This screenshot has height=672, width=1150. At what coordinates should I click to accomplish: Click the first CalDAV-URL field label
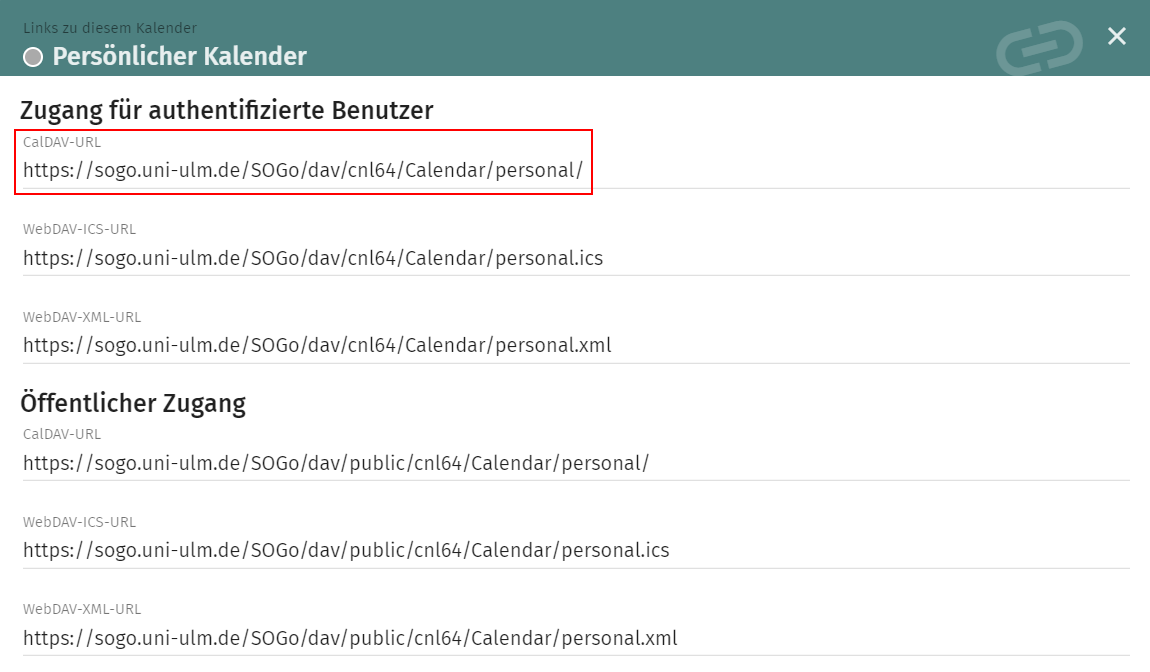pos(62,142)
